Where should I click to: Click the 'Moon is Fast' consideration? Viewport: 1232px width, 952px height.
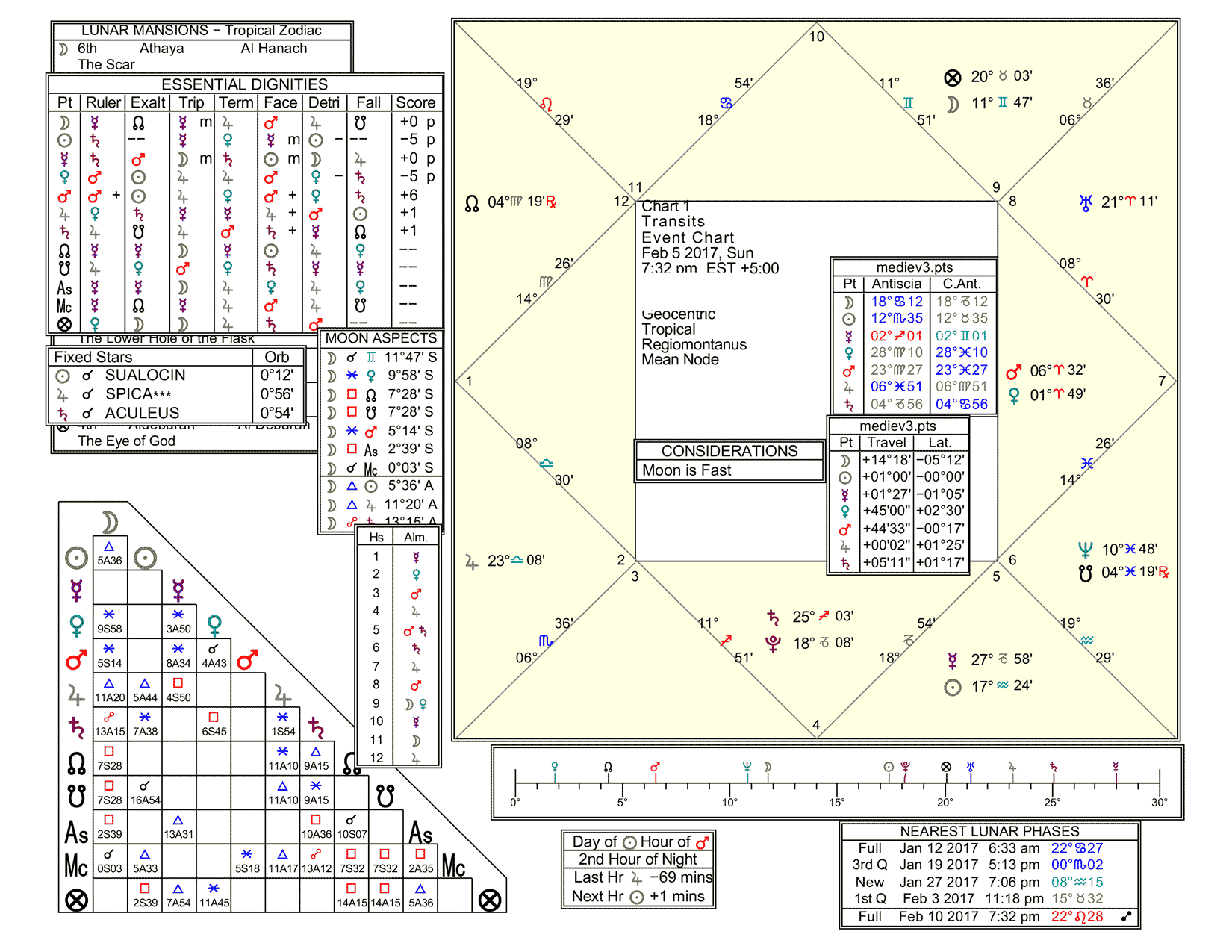click(687, 470)
